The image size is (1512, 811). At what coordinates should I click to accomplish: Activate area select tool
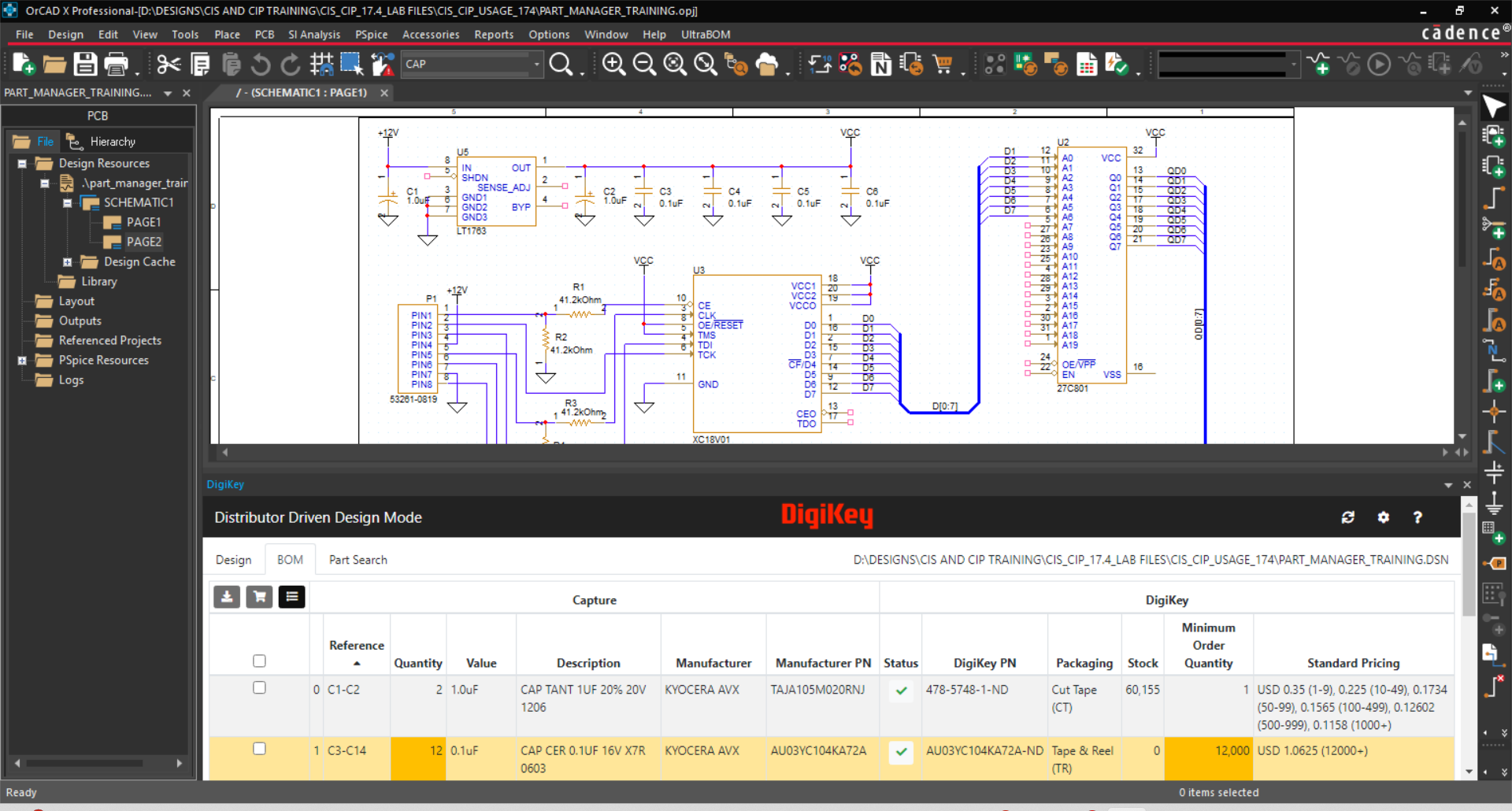[x=351, y=64]
